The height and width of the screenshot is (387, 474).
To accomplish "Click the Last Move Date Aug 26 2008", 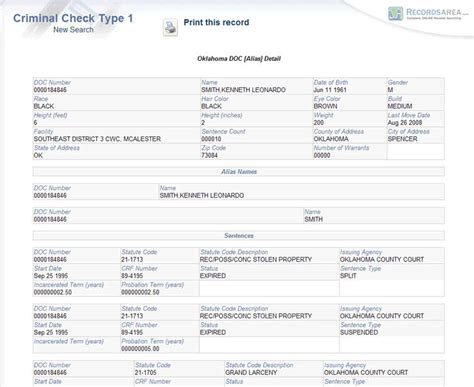I will point(405,123).
